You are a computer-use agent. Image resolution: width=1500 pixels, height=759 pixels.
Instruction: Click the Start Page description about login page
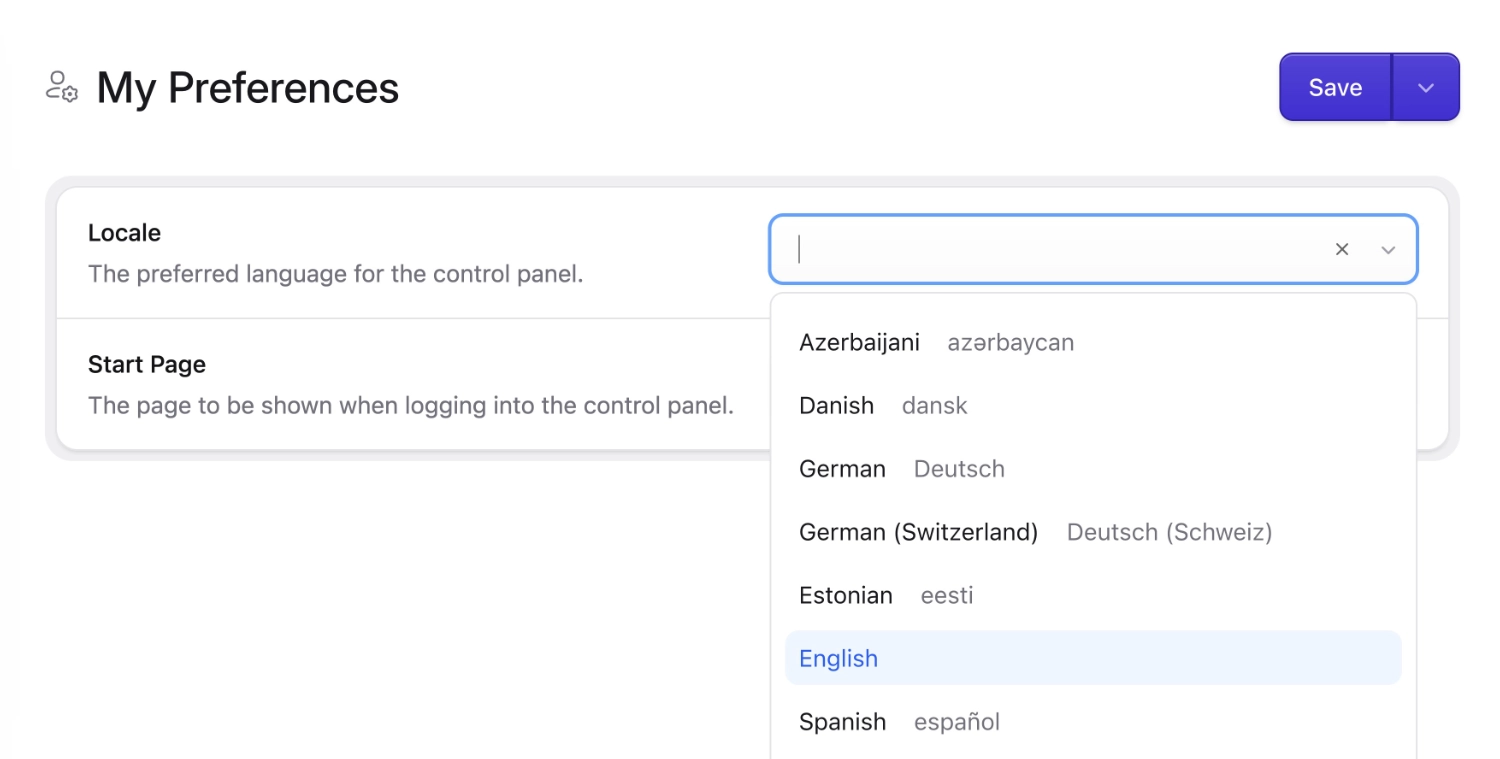[411, 405]
